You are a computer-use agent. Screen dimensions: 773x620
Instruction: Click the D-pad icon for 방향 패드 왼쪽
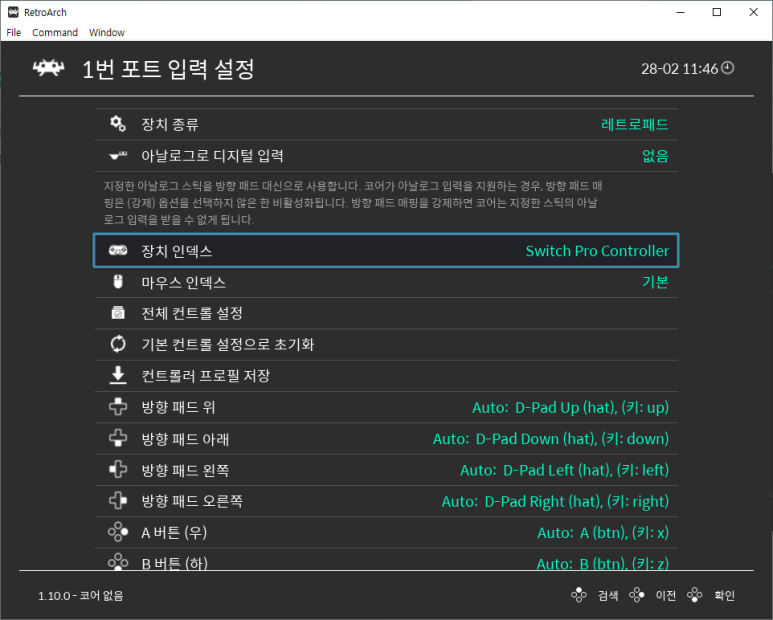(x=118, y=469)
